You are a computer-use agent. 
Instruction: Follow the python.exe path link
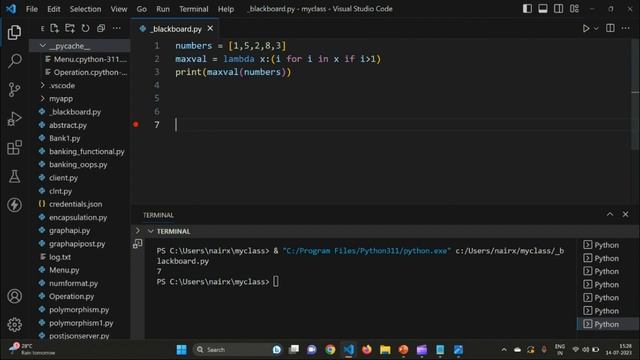tap(367, 251)
